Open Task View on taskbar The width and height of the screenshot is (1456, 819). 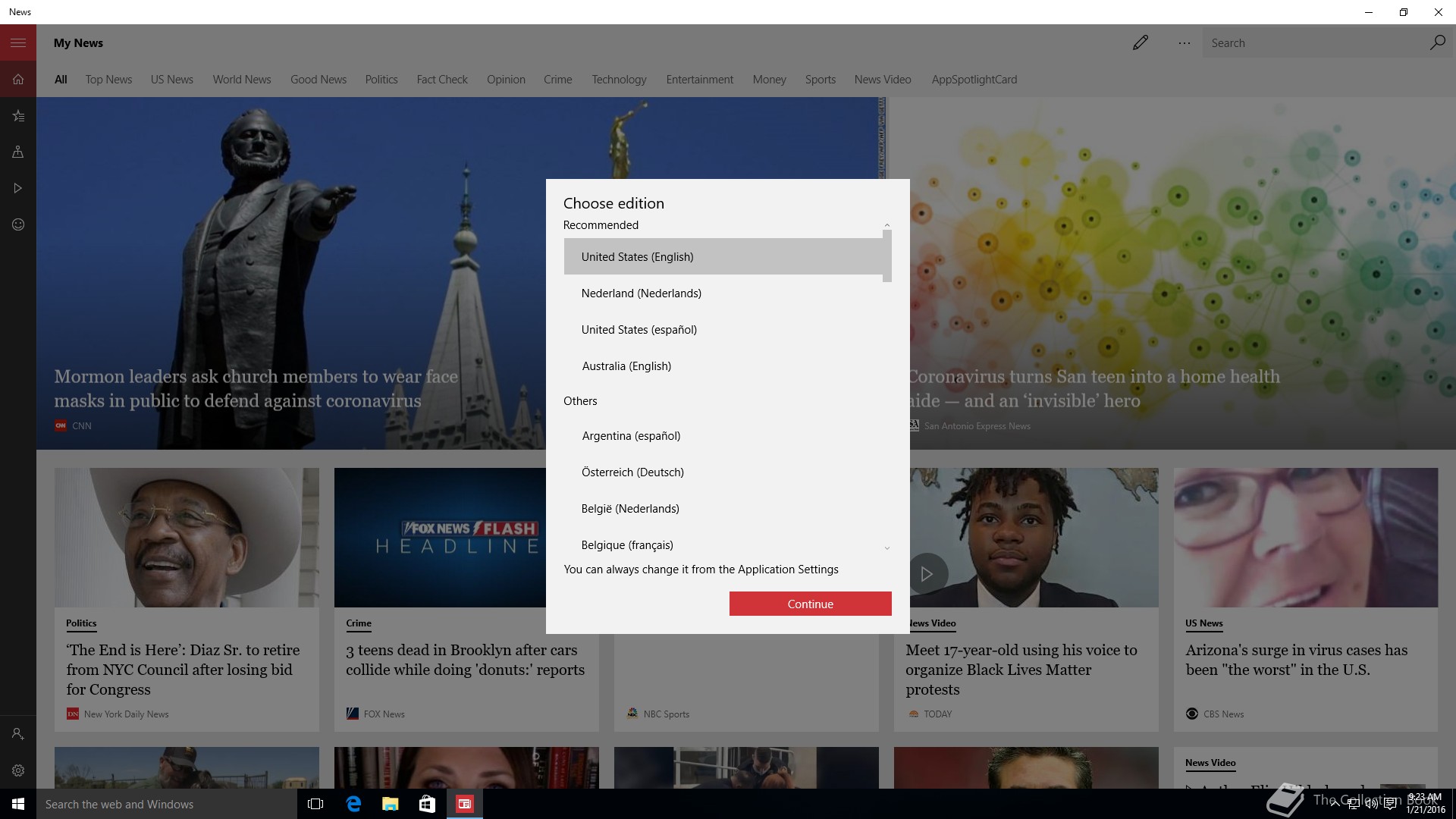pos(315,804)
